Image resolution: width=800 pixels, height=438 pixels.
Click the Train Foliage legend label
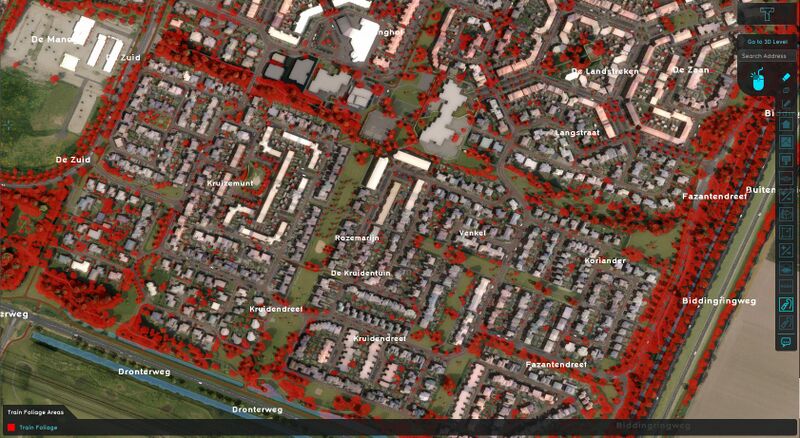39,428
